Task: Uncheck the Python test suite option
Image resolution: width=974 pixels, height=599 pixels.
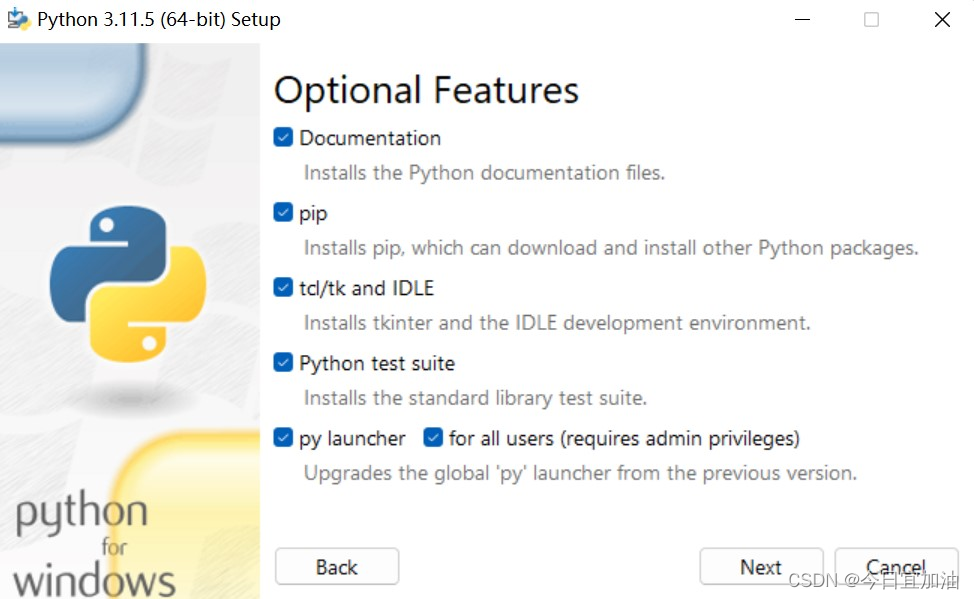Action: 282,362
